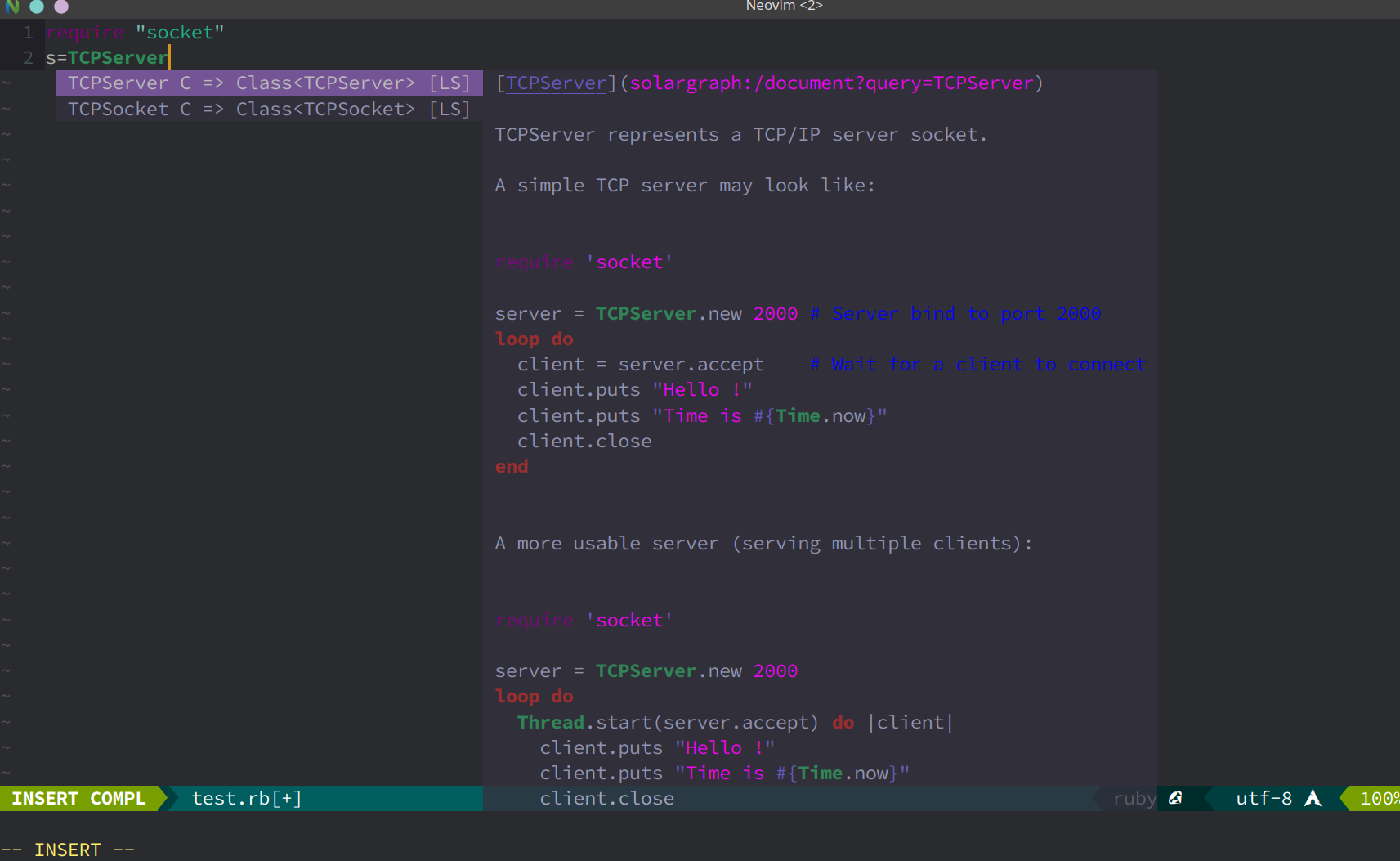Click the require 'socket' line in the docs
Screen dimensions: 1400x861
point(583,262)
